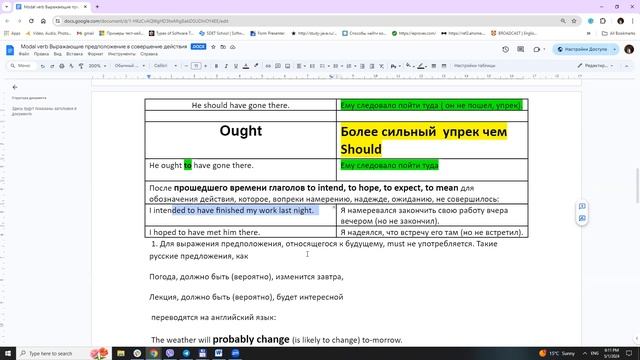Viewport: 640px width, 360px height.
Task: Collapse the toolbar with the chevron
Action: click(627, 66)
